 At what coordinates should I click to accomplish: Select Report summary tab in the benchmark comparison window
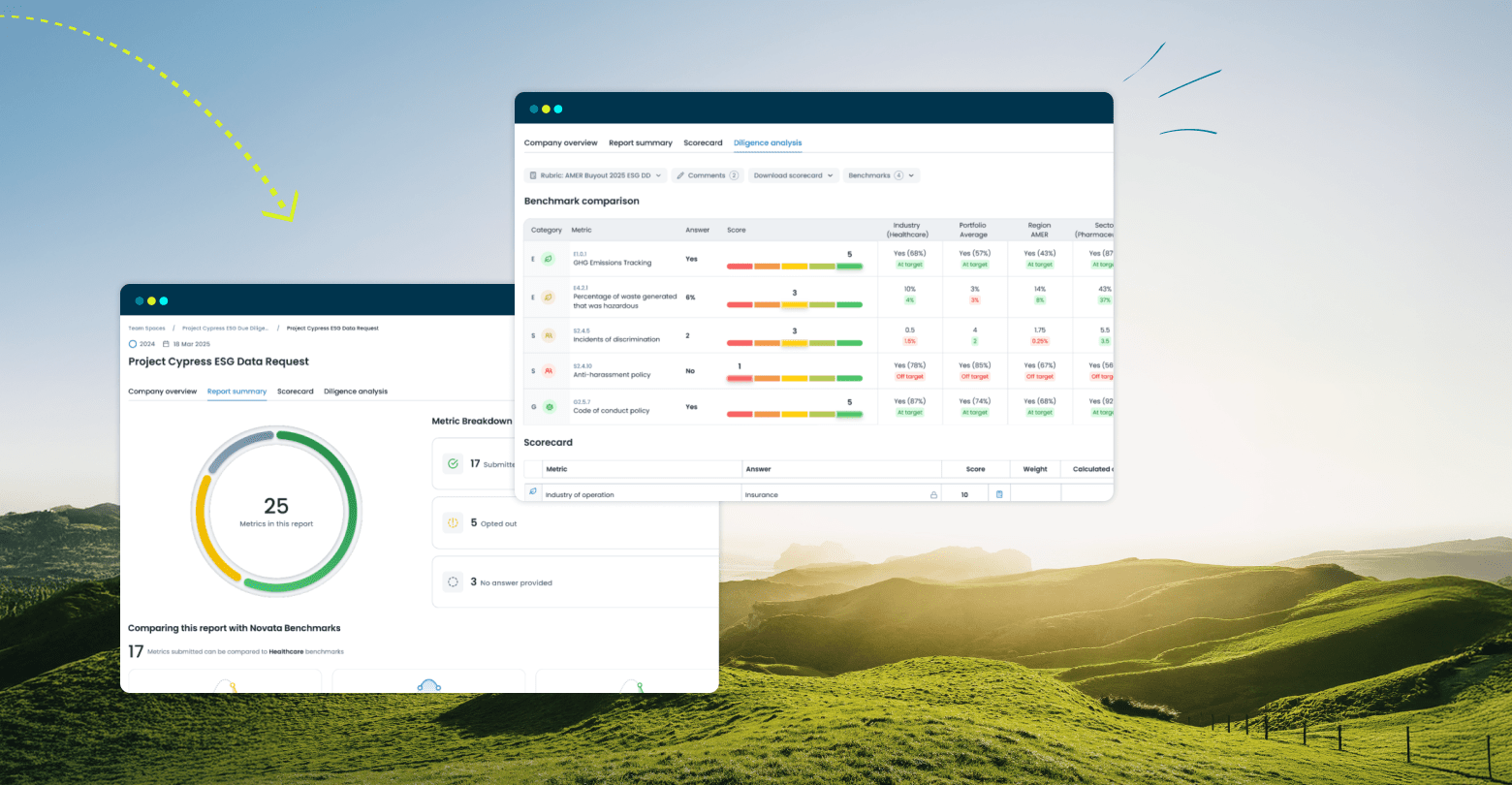[x=641, y=143]
